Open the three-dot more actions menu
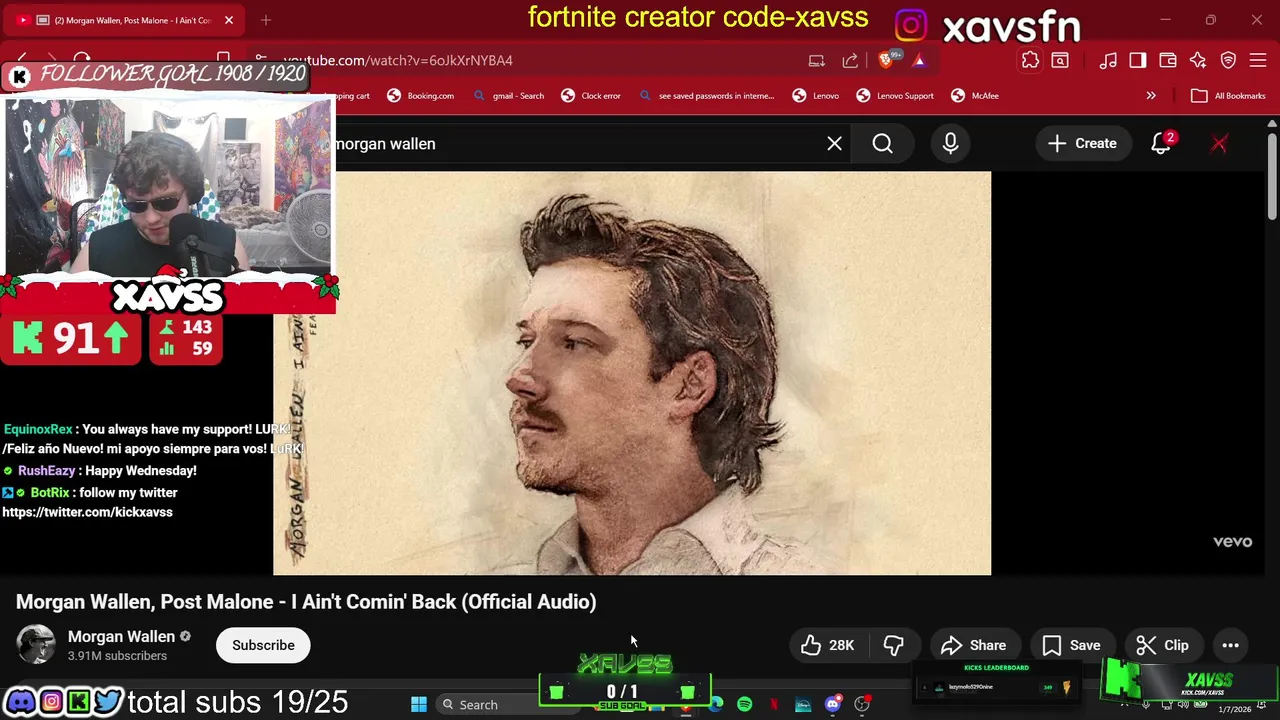The image size is (1280, 720). (x=1230, y=645)
